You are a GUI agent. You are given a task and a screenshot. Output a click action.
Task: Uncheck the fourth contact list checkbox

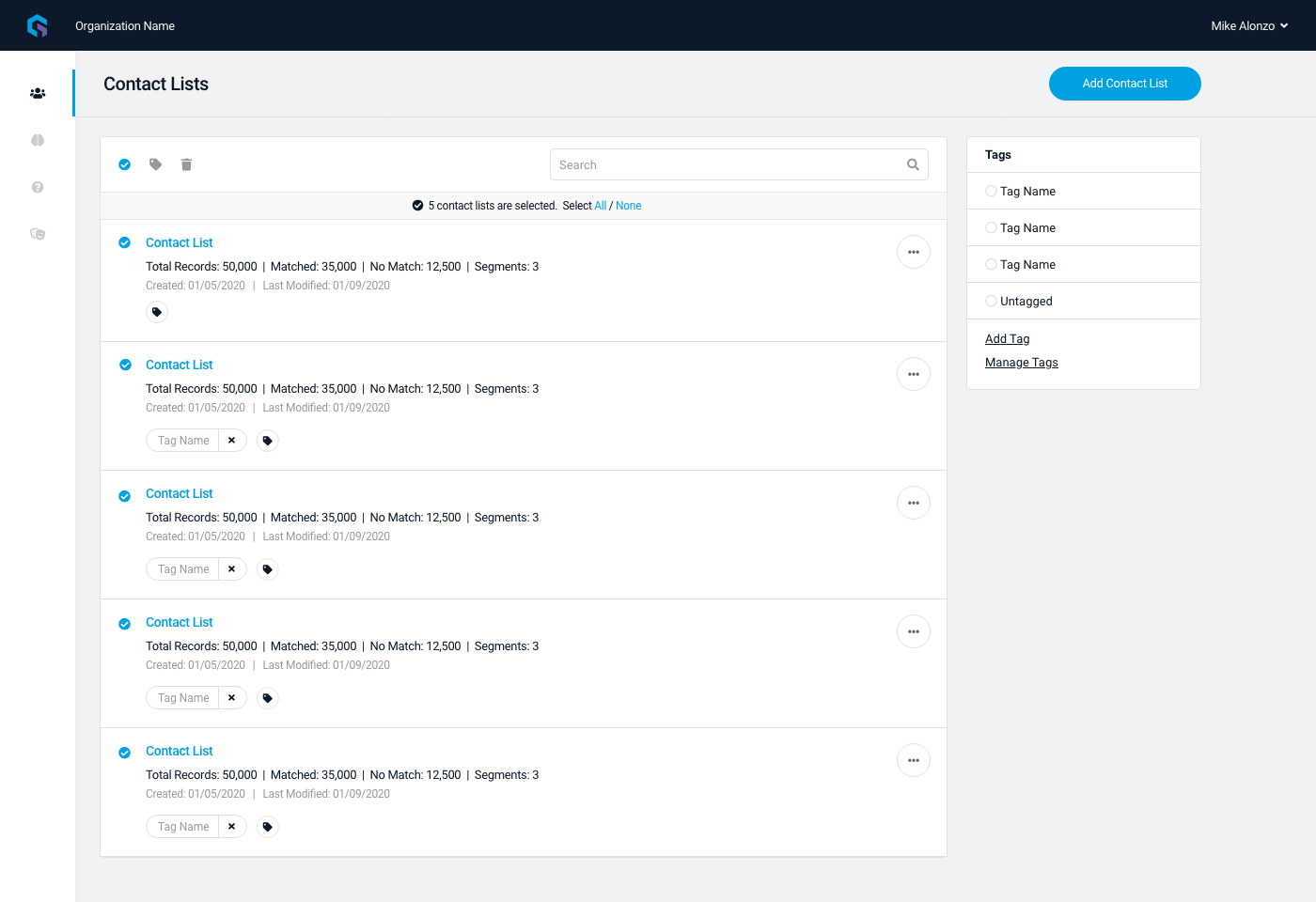[x=124, y=624]
